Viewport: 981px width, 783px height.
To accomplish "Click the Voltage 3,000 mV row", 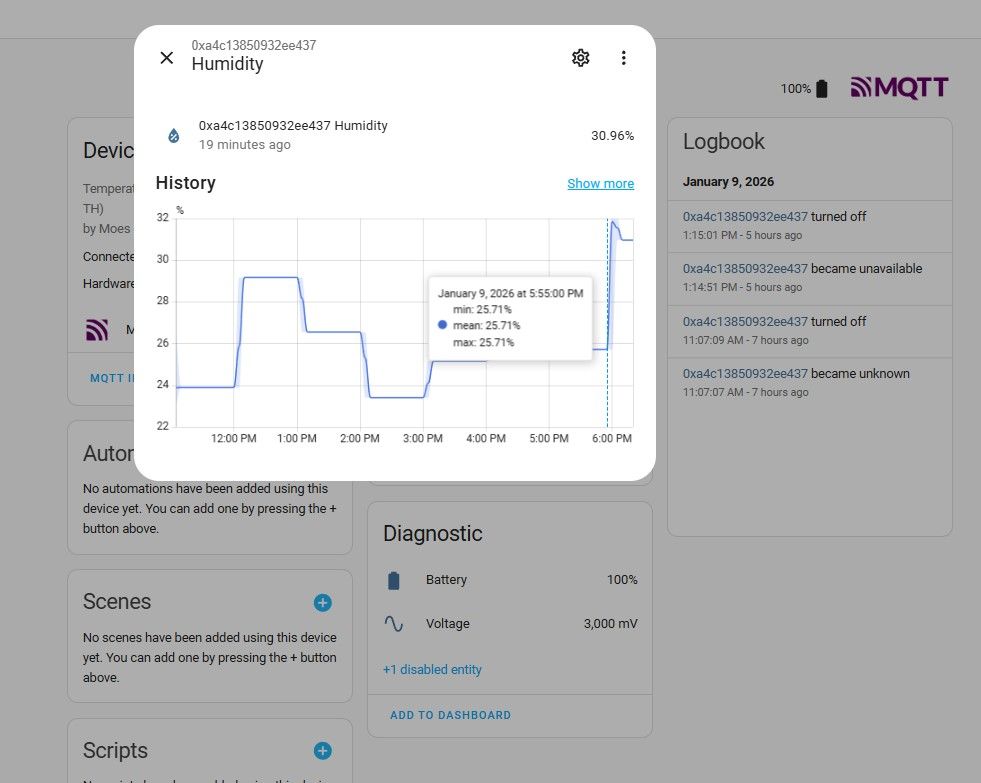I will click(x=510, y=624).
